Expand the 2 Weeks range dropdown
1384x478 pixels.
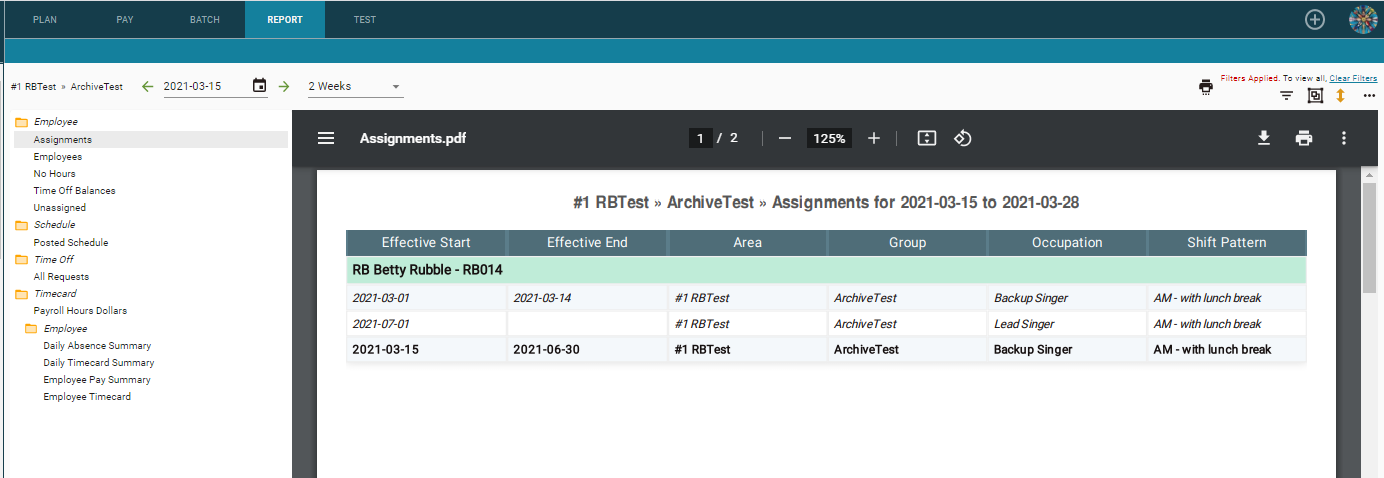(355, 86)
